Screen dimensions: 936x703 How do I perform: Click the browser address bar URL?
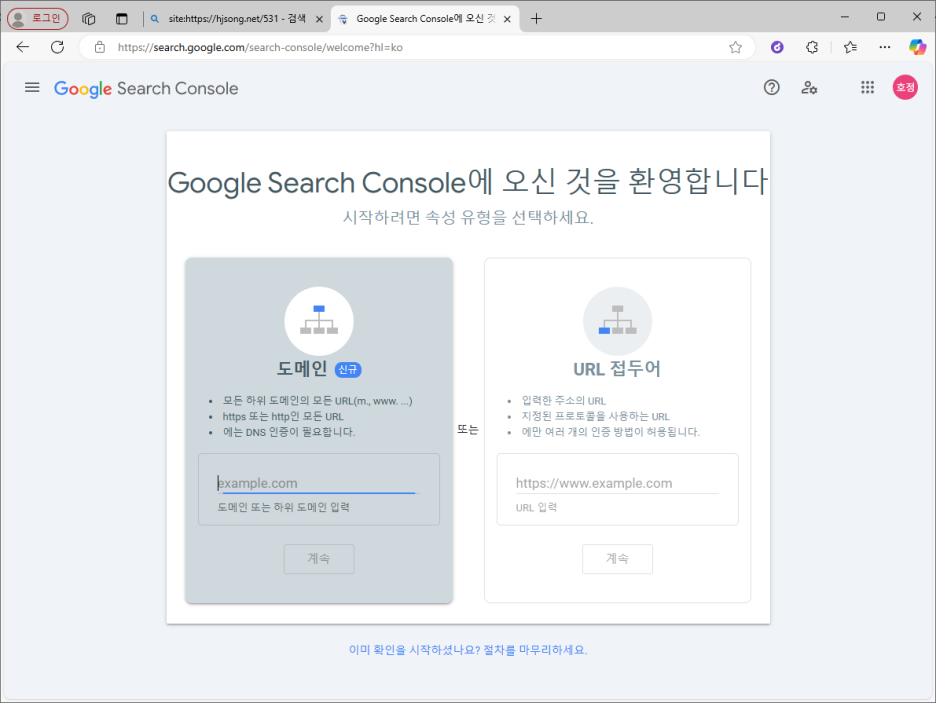260,47
